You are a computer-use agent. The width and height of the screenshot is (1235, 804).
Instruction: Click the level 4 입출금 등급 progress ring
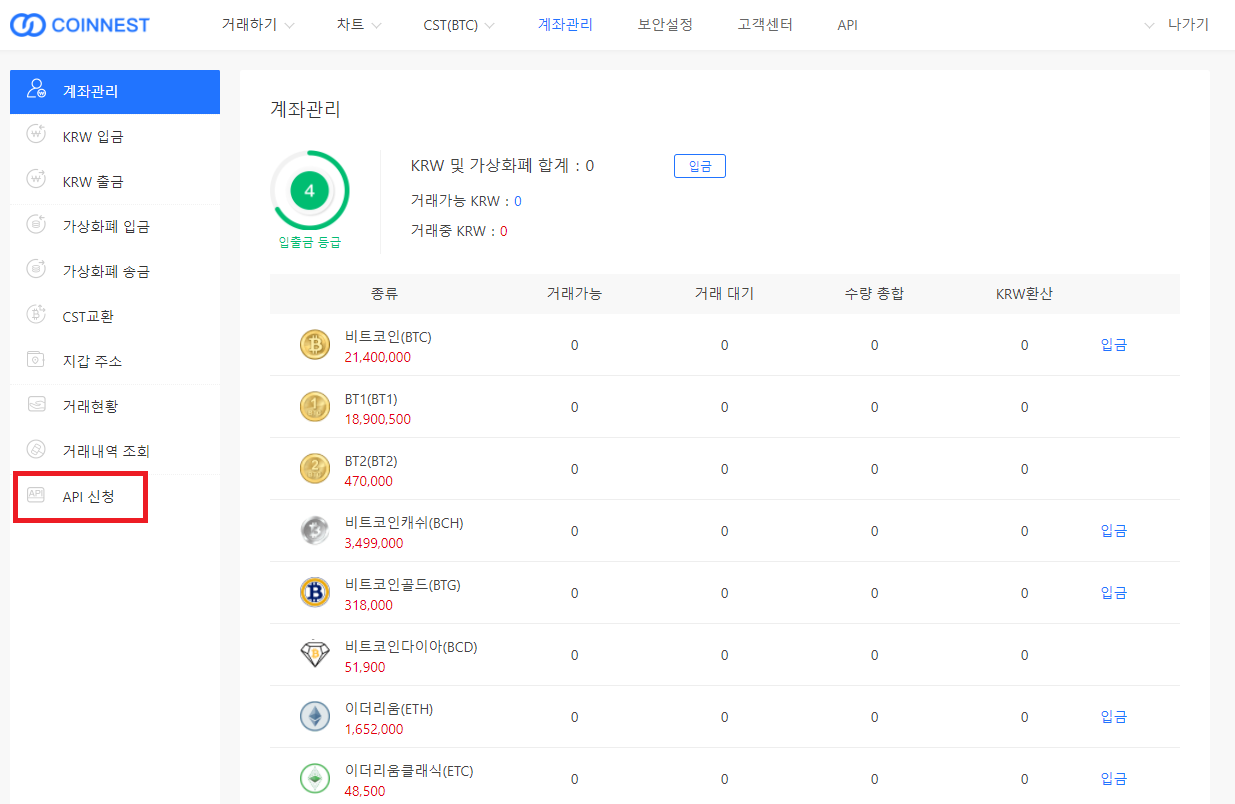click(310, 191)
